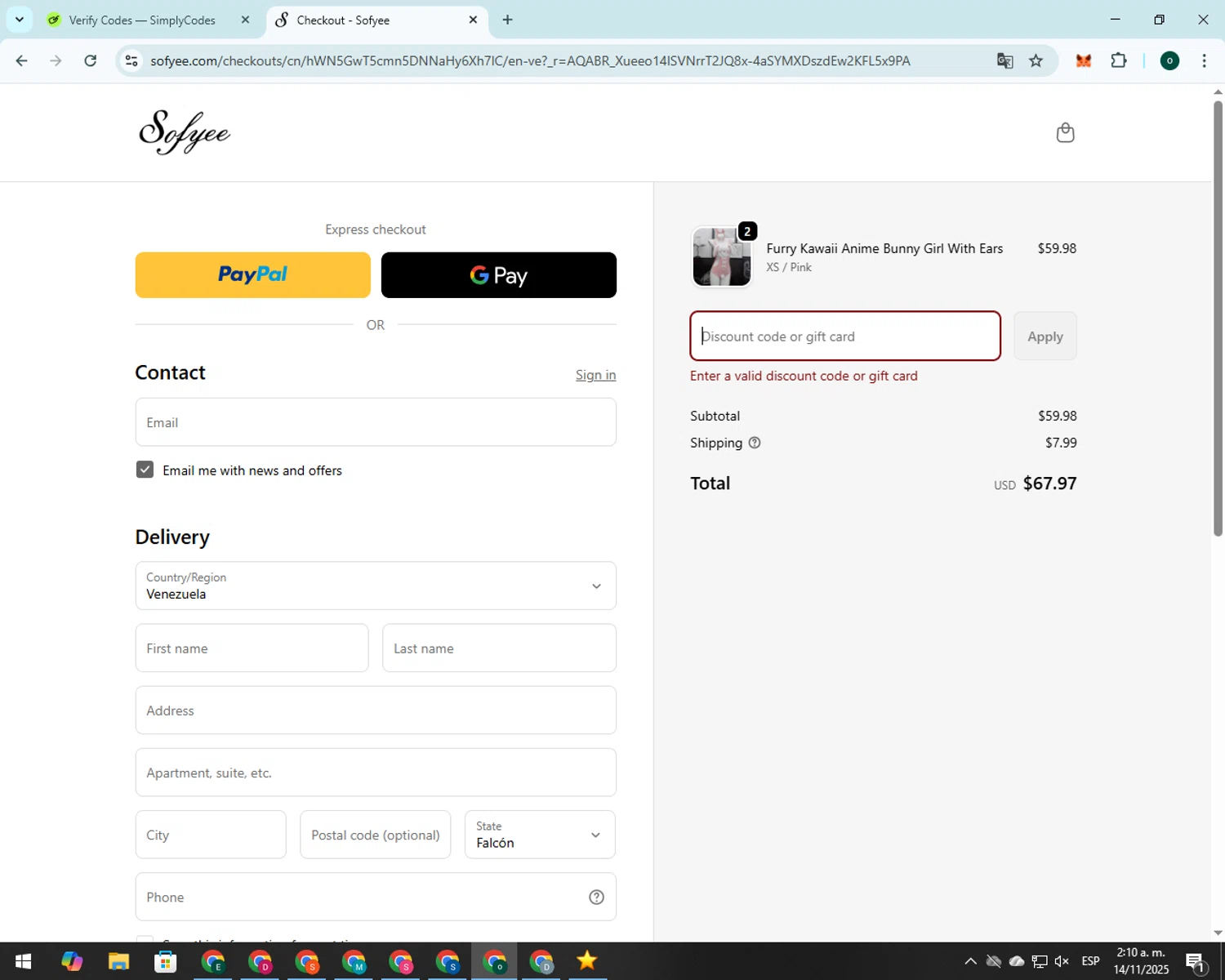The height and width of the screenshot is (980, 1225).
Task: Show hidden system tray icons
Action: pyautogui.click(x=970, y=961)
